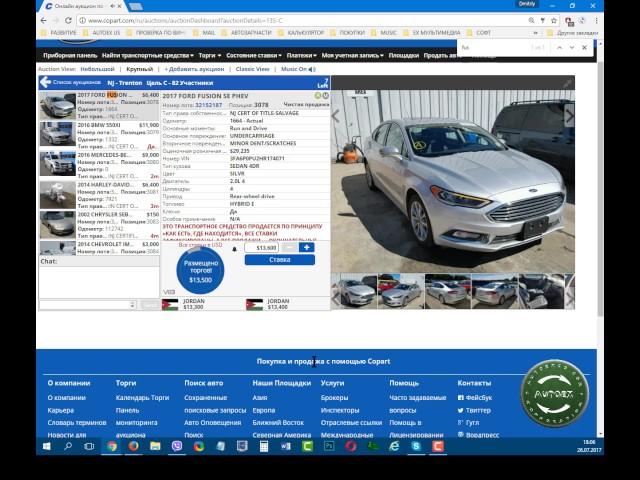The image size is (640, 480).
Task: Close the find-in-page bar
Action: tap(584, 47)
